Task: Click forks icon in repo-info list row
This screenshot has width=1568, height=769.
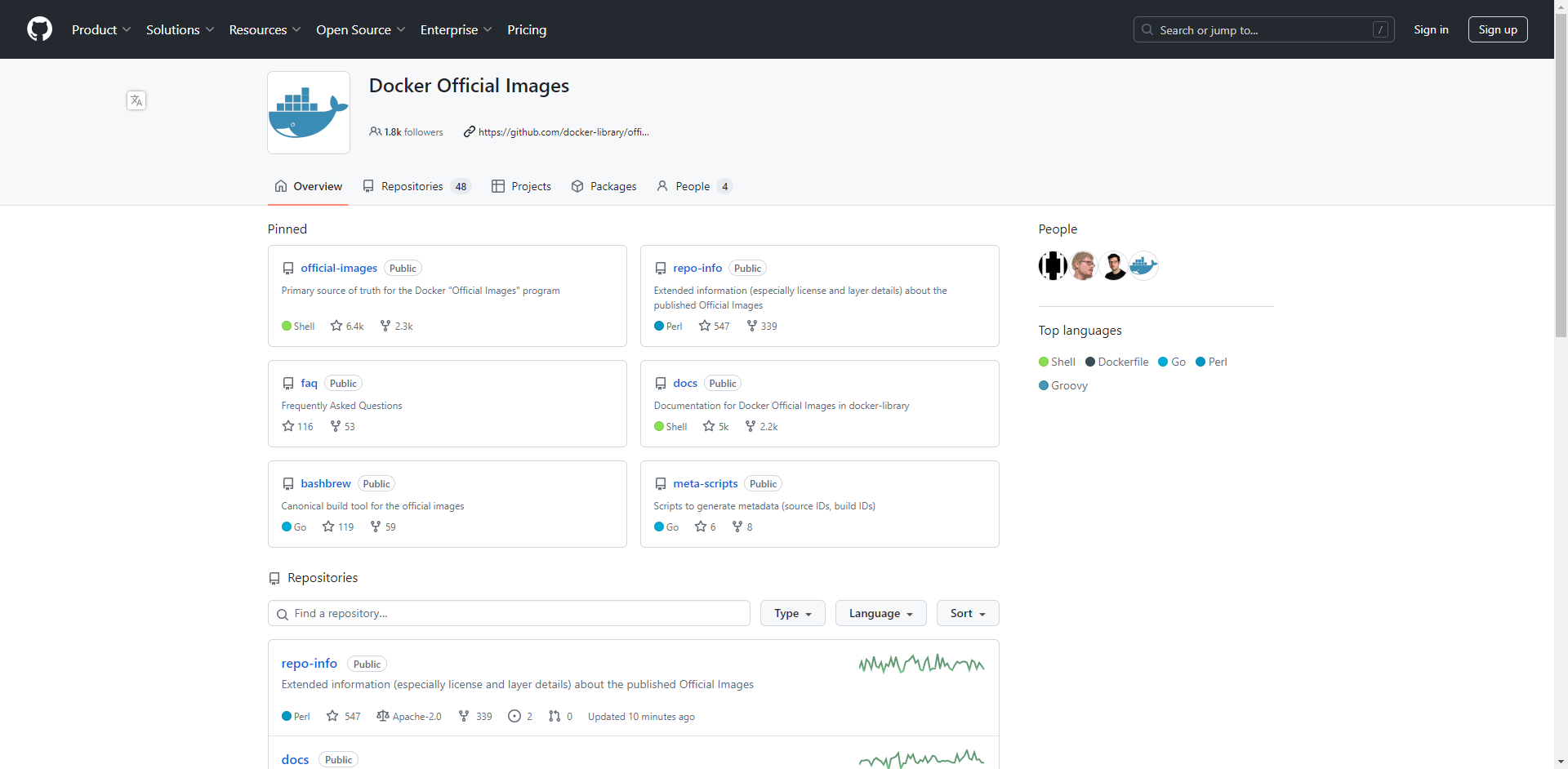Action: click(x=464, y=716)
